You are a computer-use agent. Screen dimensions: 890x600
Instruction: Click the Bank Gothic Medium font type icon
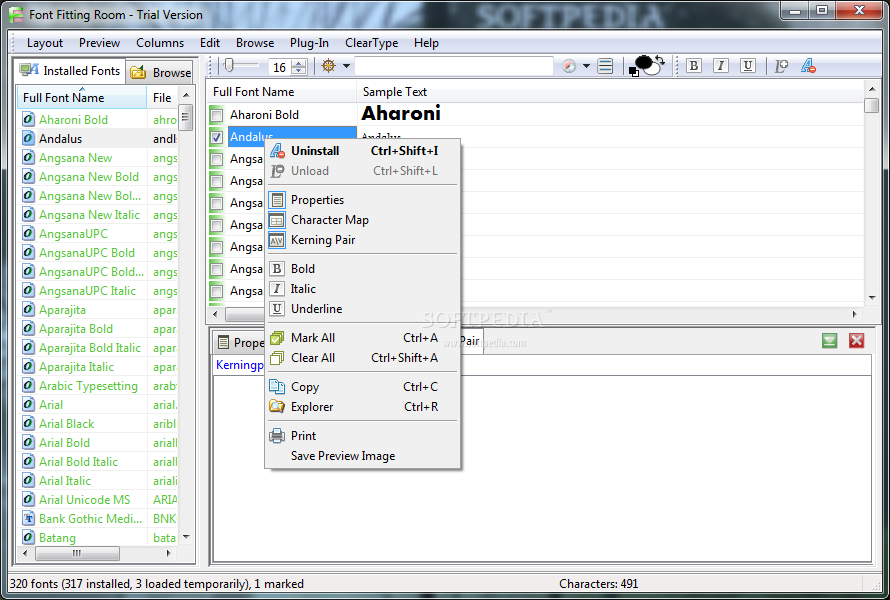point(28,518)
